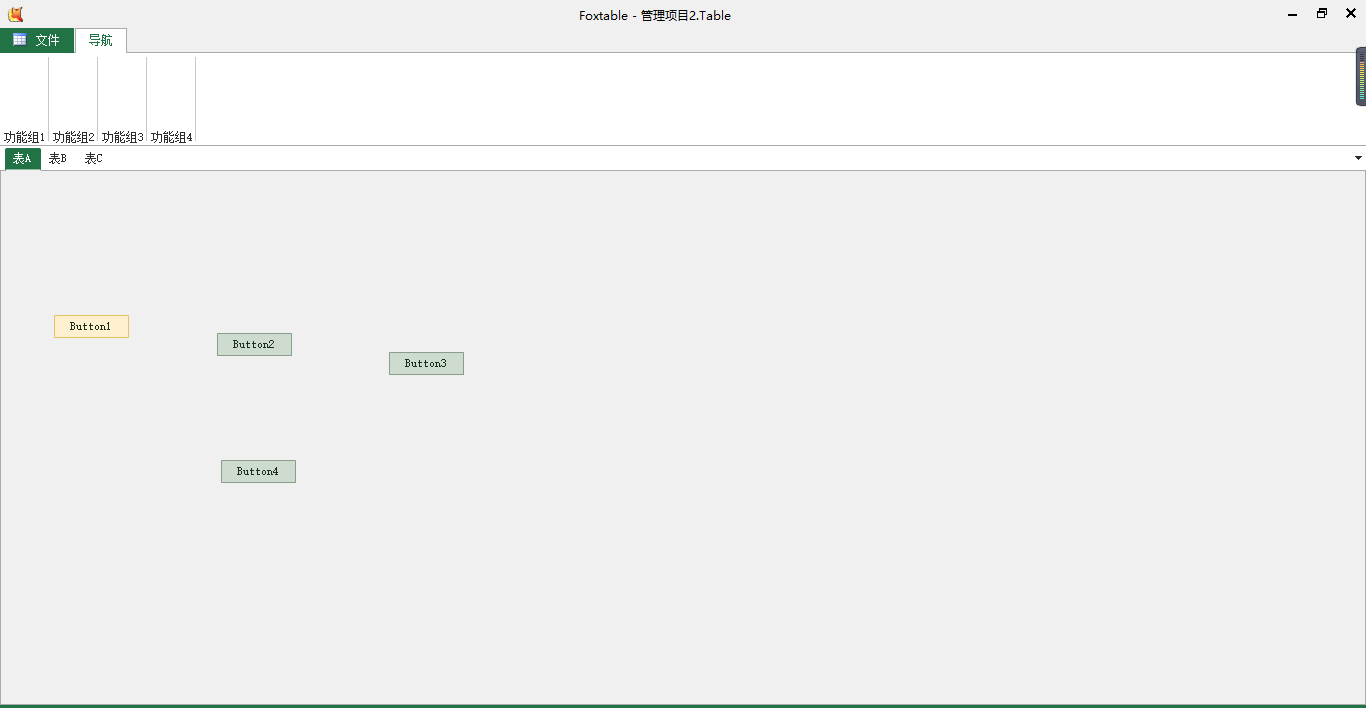Switch to the 导航 ribbon tab
The width and height of the screenshot is (1366, 708).
click(100, 40)
